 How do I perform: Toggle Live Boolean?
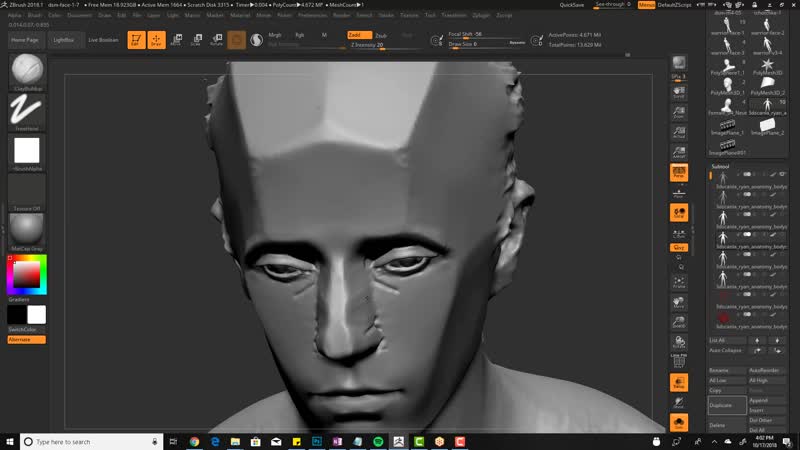[103, 40]
